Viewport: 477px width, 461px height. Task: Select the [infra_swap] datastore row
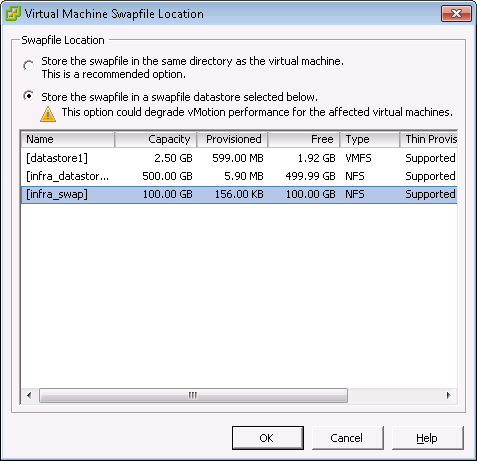point(239,194)
